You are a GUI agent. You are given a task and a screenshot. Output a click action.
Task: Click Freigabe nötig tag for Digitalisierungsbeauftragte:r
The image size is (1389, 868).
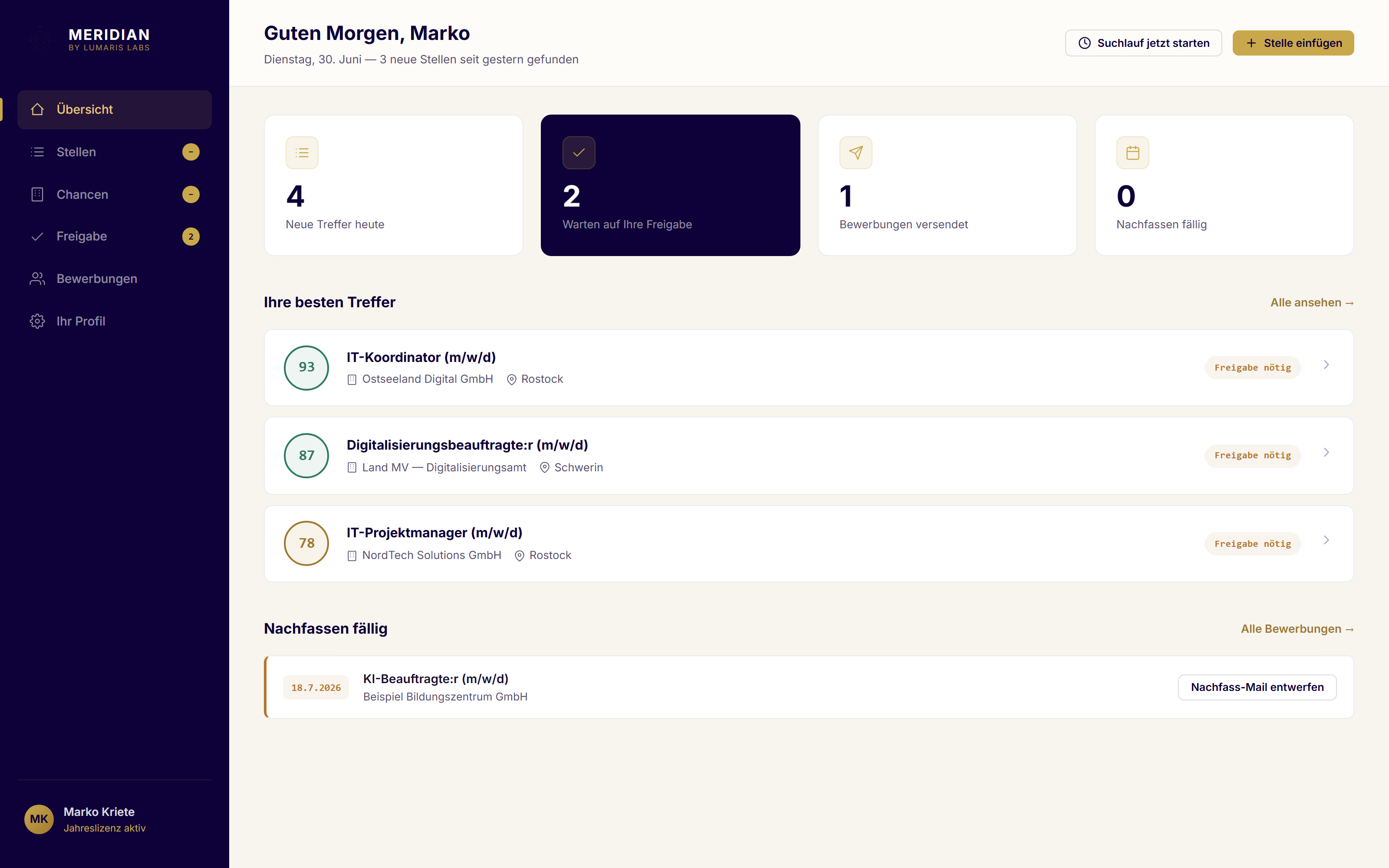1252,455
